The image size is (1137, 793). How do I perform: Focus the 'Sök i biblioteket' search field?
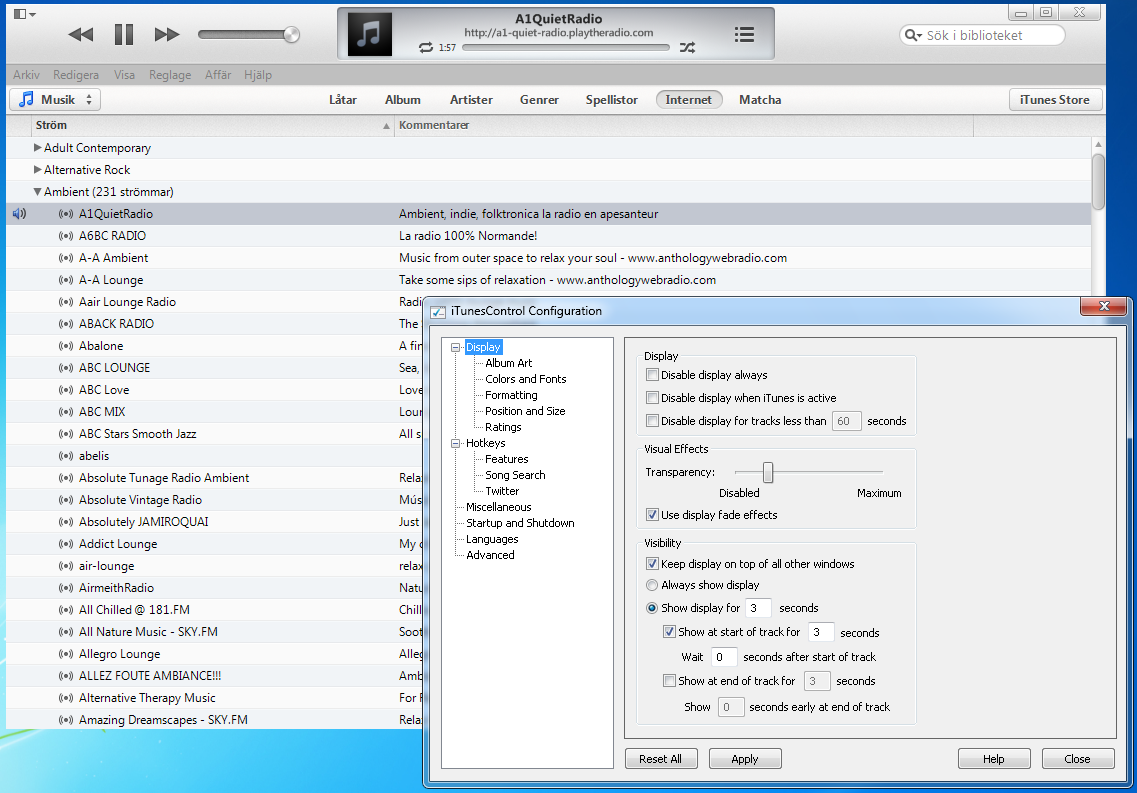click(x=983, y=36)
